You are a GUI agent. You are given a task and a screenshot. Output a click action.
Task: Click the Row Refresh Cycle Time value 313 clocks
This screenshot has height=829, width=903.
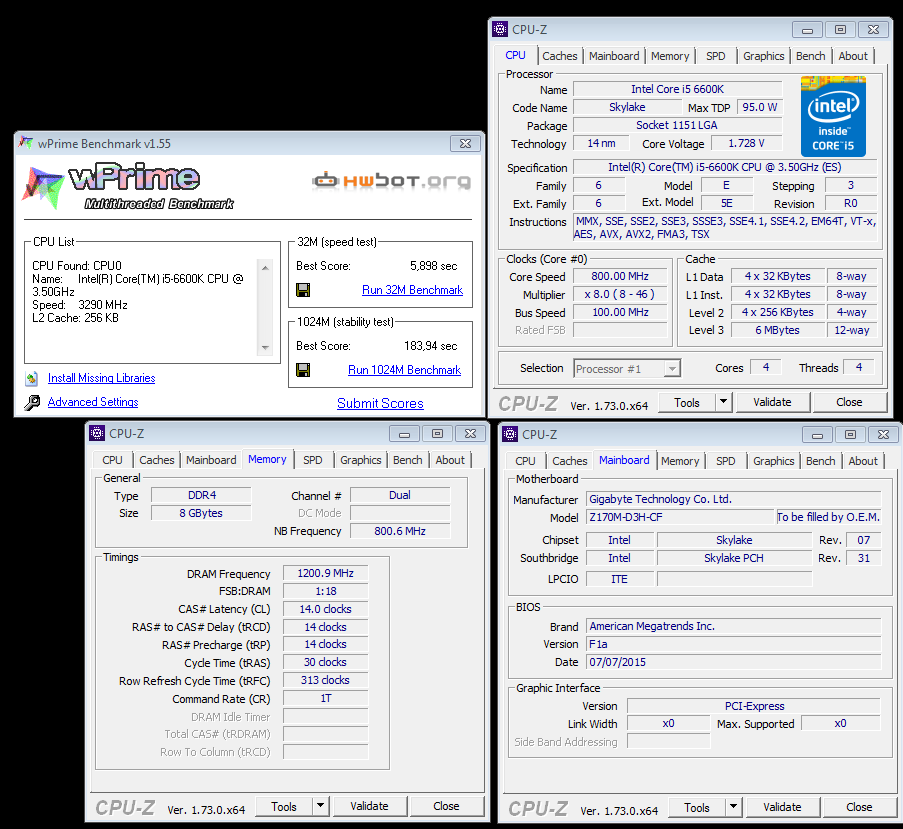[x=325, y=680]
